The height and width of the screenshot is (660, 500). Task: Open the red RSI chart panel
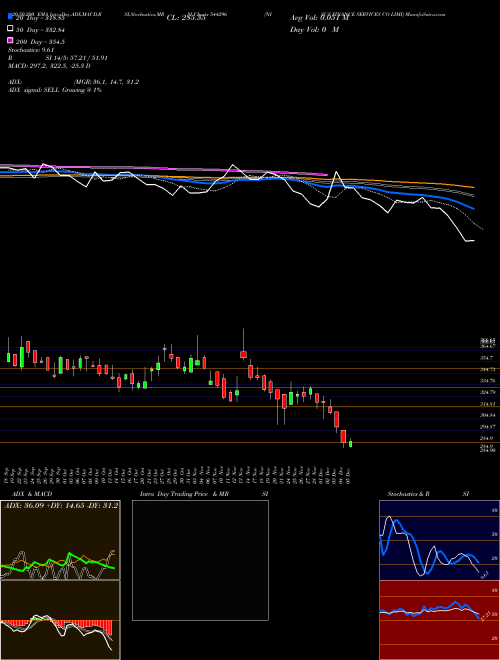tap(439, 620)
